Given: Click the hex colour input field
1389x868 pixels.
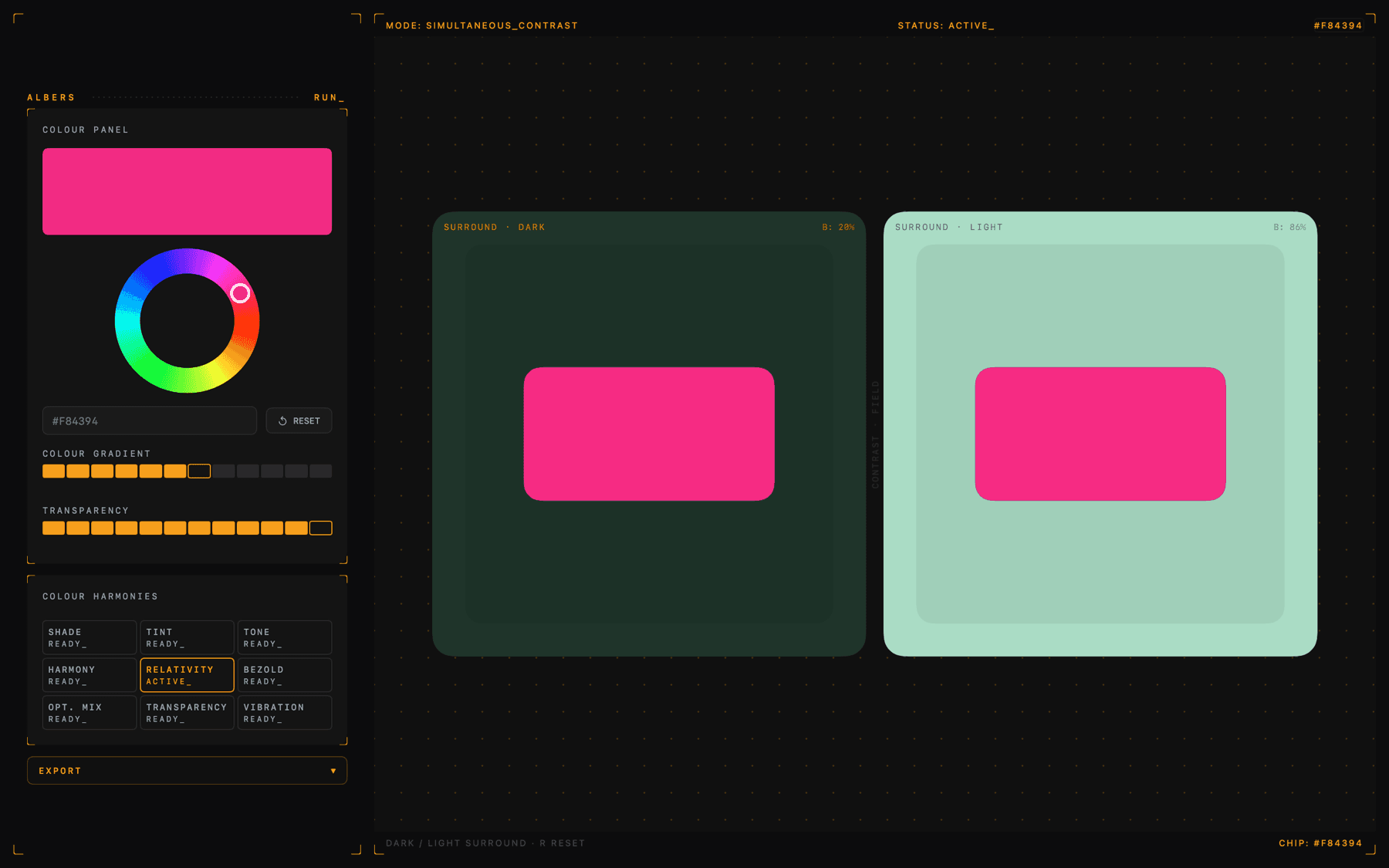Looking at the screenshot, I should coord(149,420).
